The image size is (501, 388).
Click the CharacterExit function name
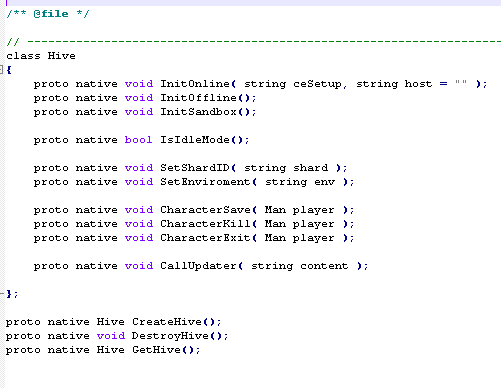(x=205, y=238)
